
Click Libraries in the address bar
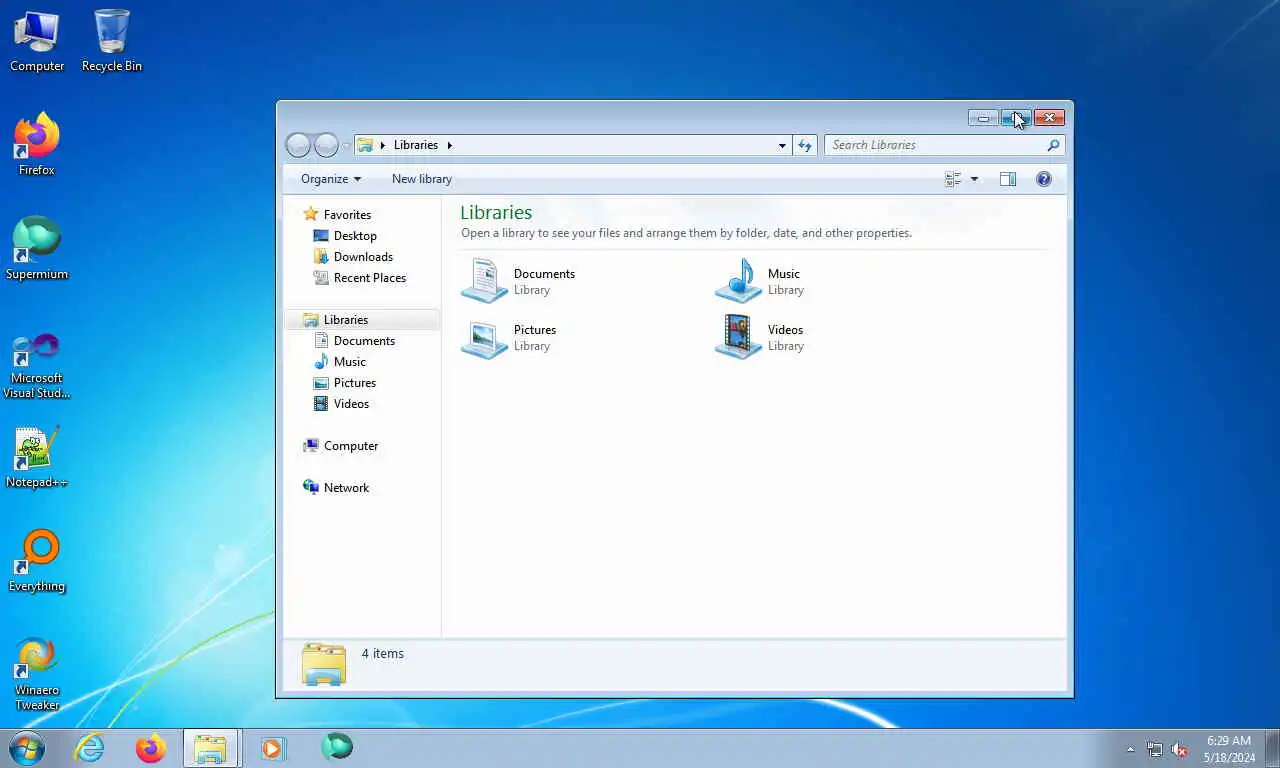[x=416, y=145]
